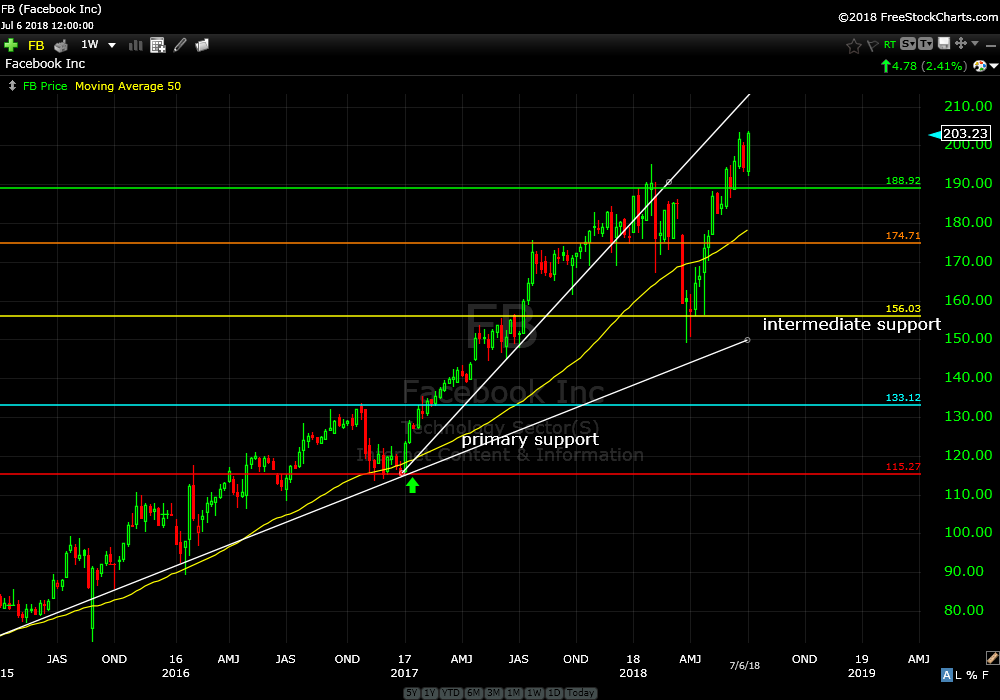1000x700 pixels.
Task: Open the color palette theme picker
Action: tap(991, 657)
